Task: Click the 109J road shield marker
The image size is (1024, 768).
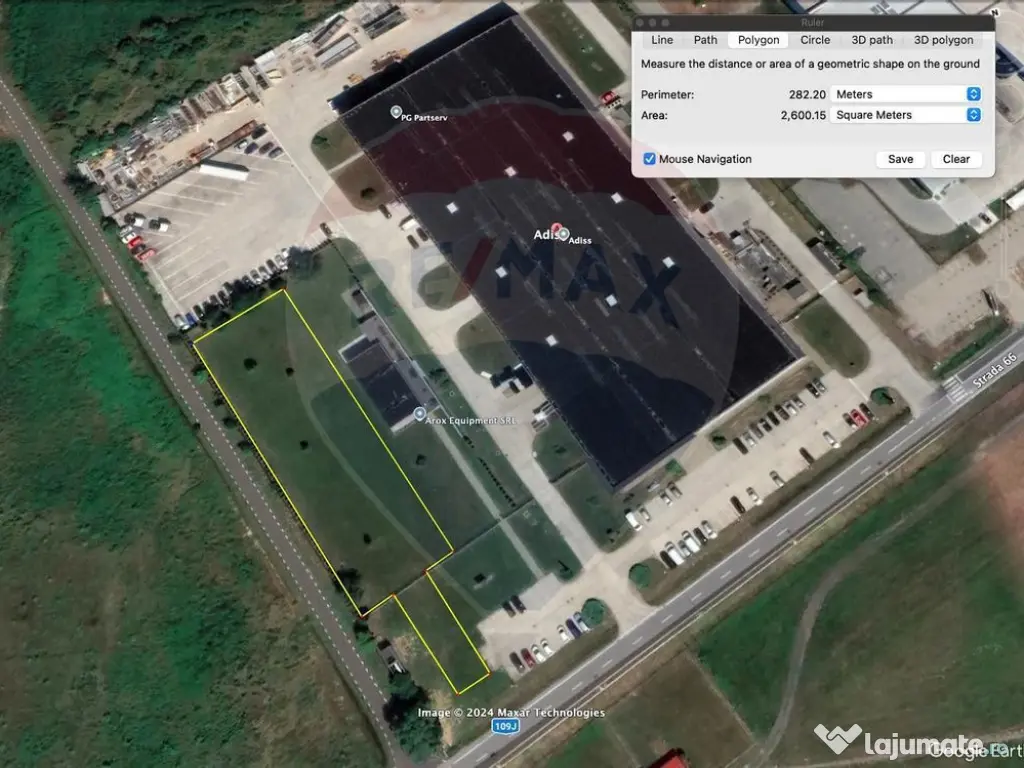Action: pyautogui.click(x=506, y=726)
